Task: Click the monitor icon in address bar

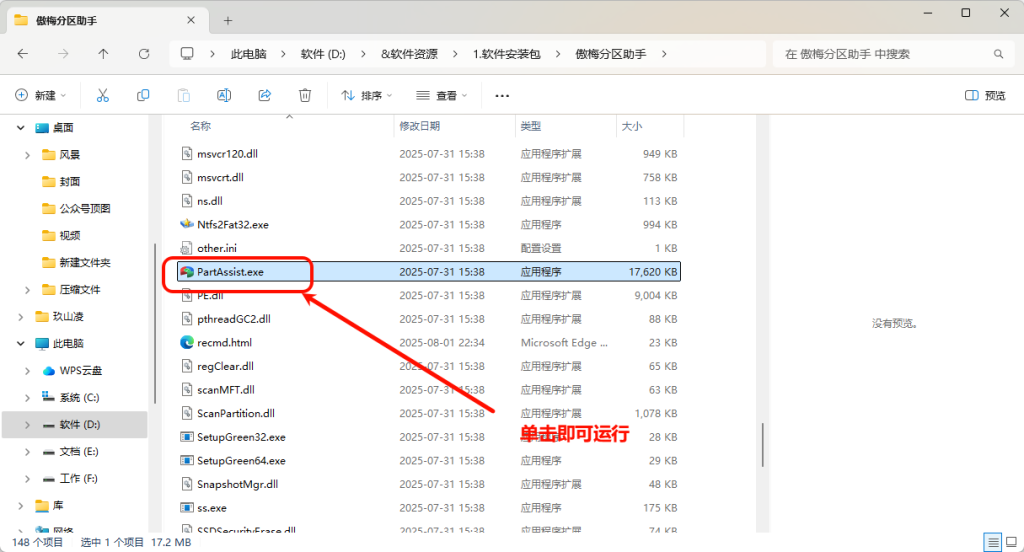Action: 187,54
